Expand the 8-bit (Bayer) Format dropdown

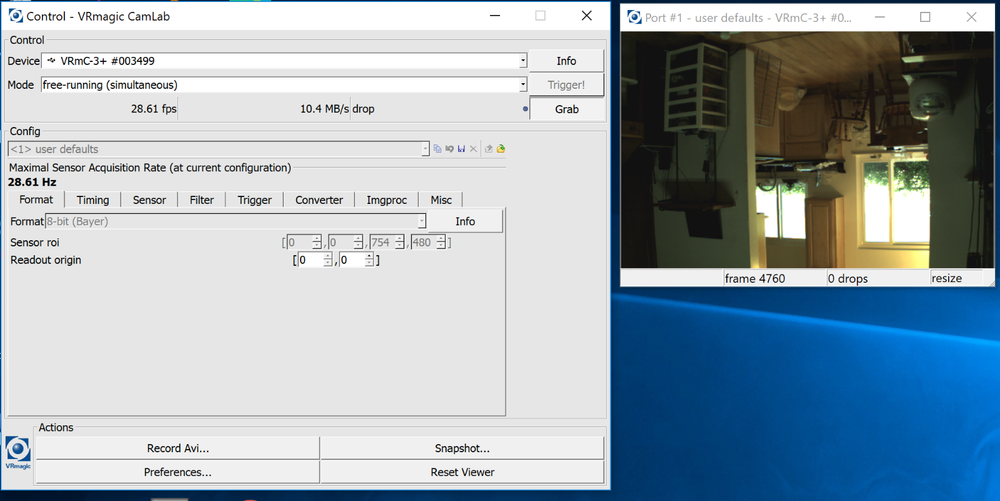[422, 221]
